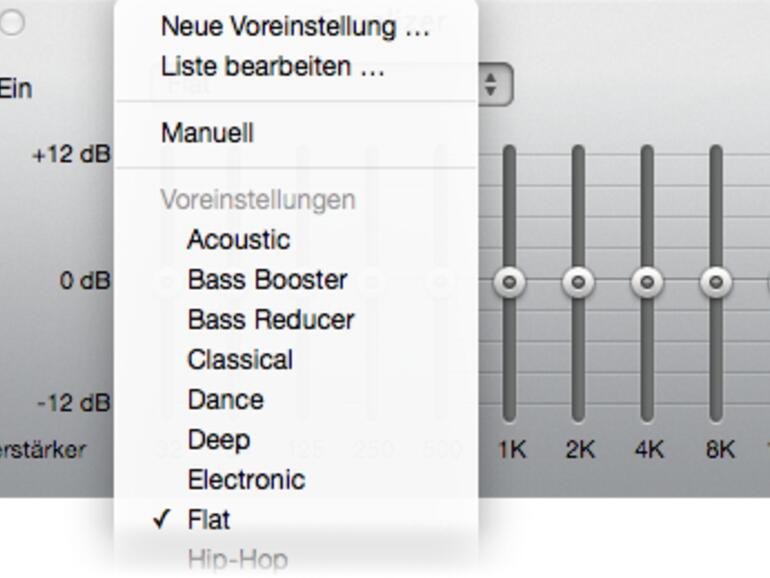Click the 1K frequency slider knob
Screen dimensions: 770x578
pyautogui.click(x=510, y=283)
